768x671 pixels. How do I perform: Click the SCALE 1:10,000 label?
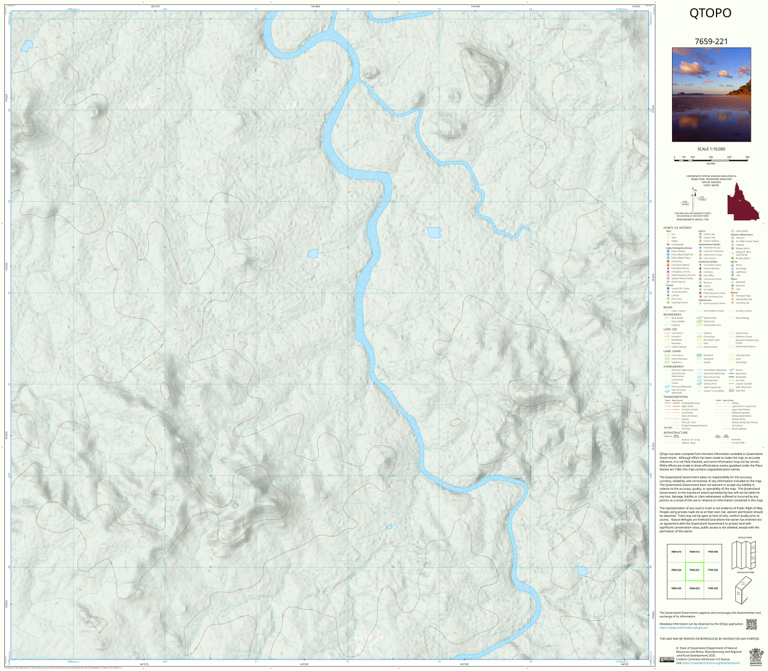[711, 149]
